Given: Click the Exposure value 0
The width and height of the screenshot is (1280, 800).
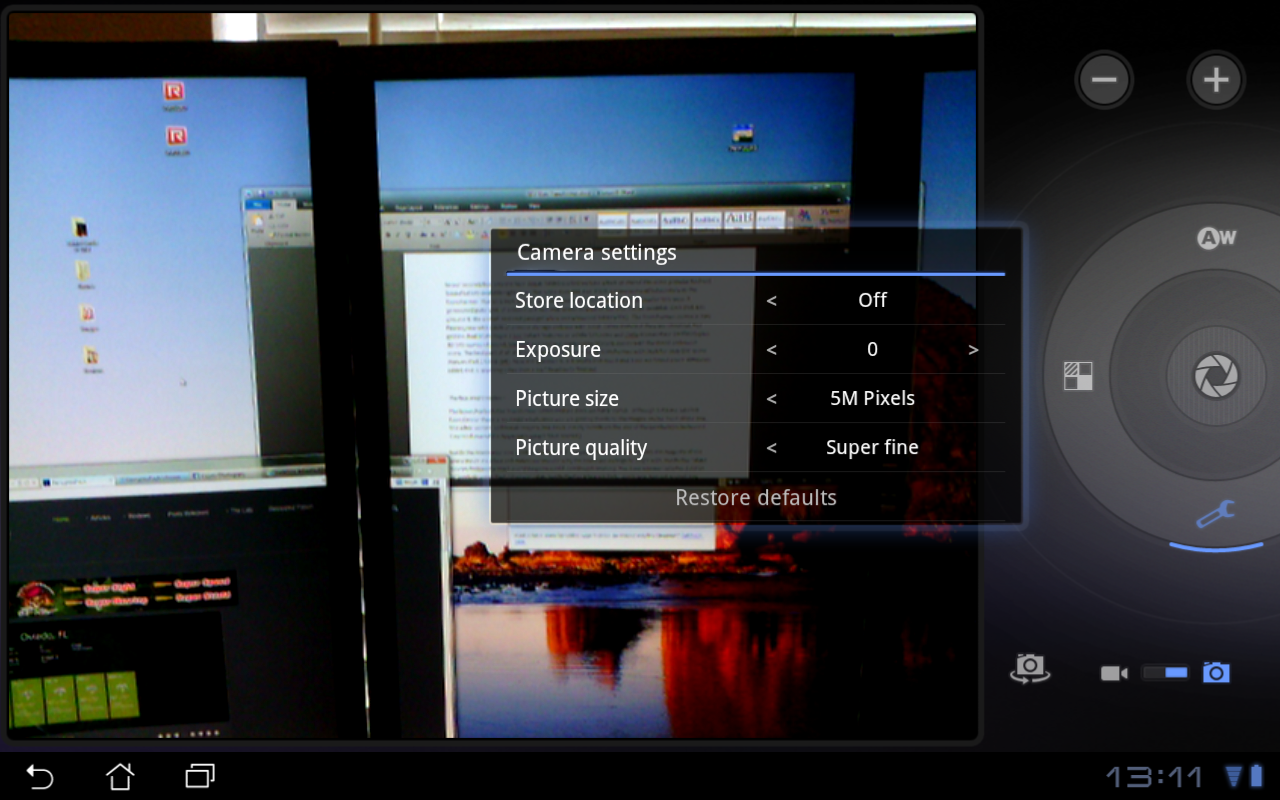Looking at the screenshot, I should 872,350.
